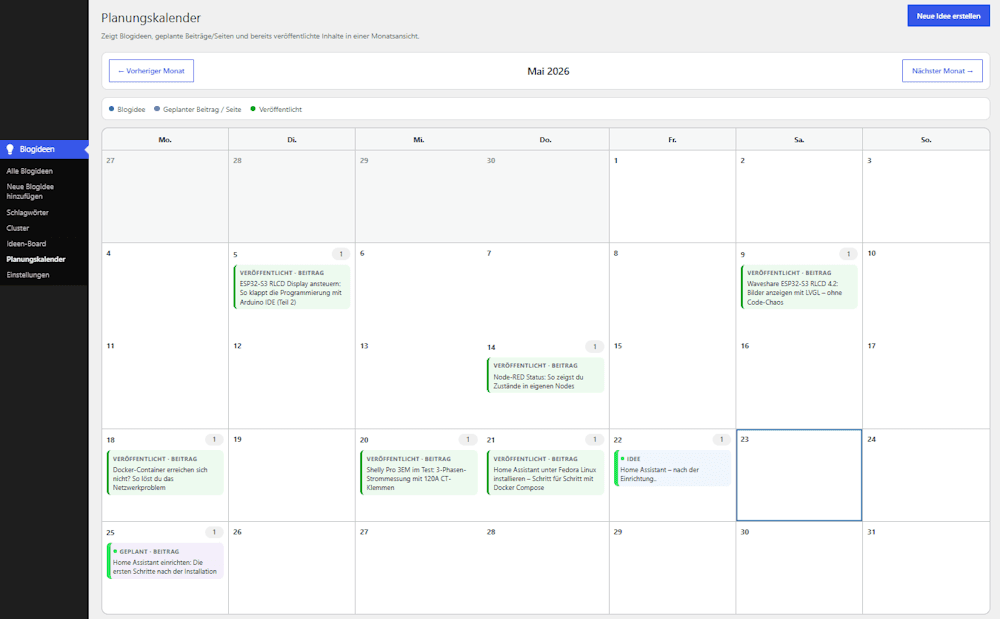Click day number 24 in calendar
This screenshot has width=1000, height=619.
pyautogui.click(x=871, y=439)
